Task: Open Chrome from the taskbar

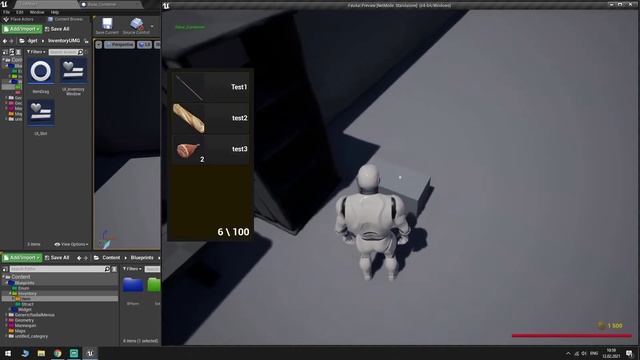Action: [58, 353]
